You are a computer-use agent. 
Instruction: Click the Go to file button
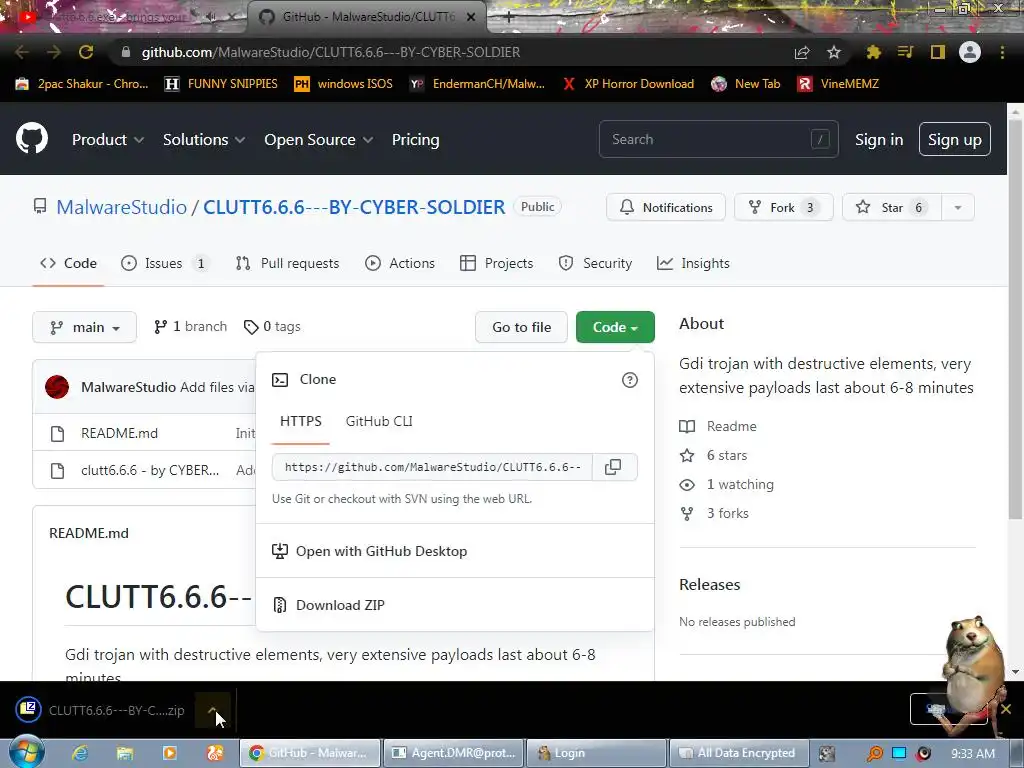[521, 327]
